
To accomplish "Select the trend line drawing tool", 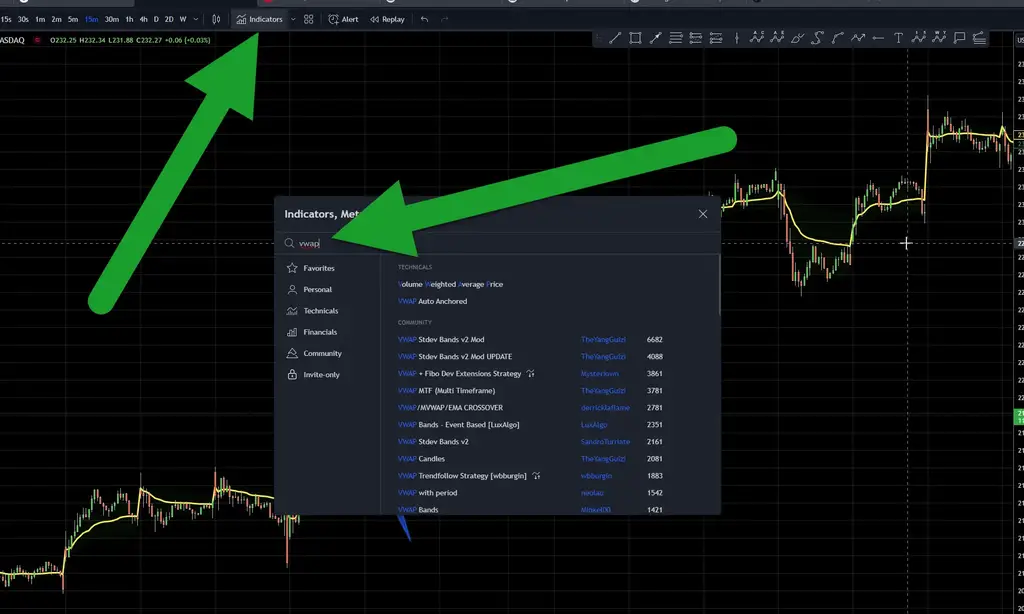I will pos(615,39).
